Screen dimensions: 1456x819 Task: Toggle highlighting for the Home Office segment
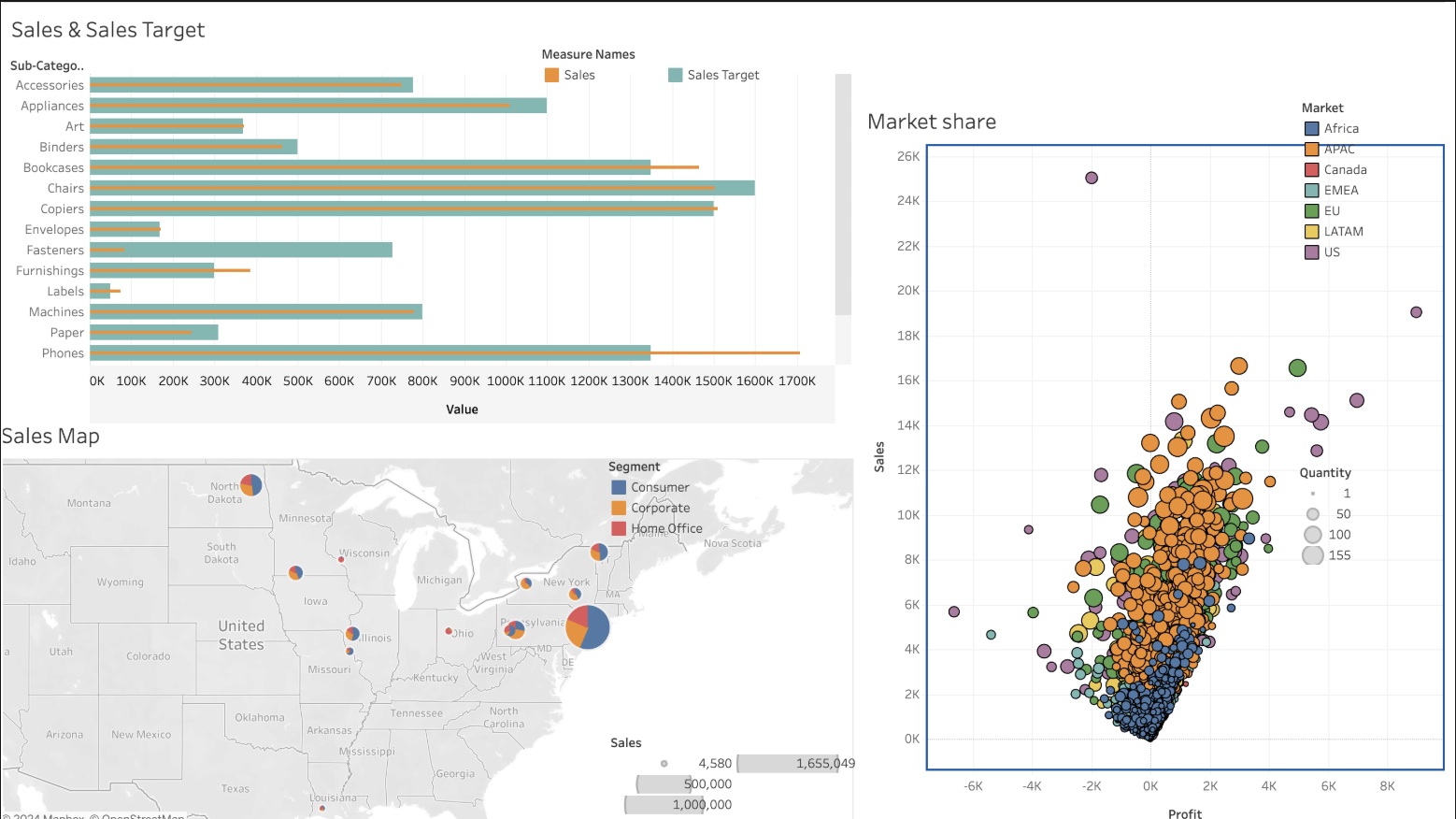(x=618, y=528)
